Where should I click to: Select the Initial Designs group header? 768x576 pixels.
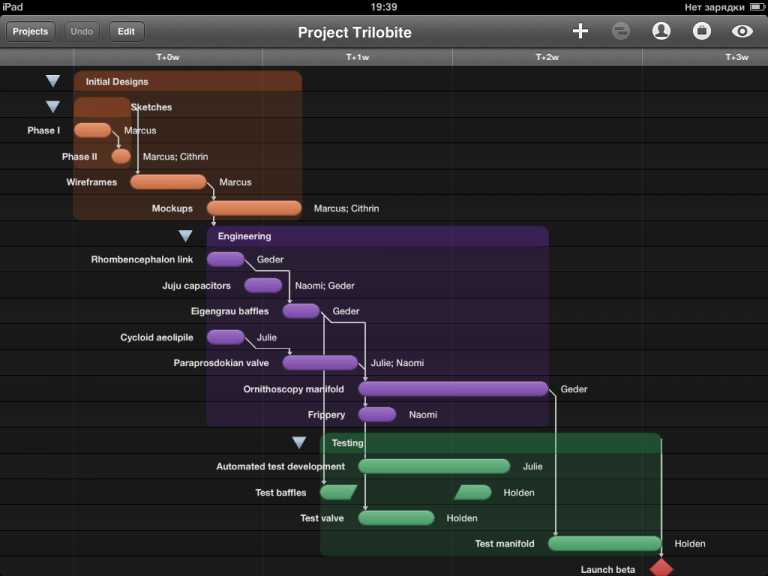pyautogui.click(x=188, y=81)
